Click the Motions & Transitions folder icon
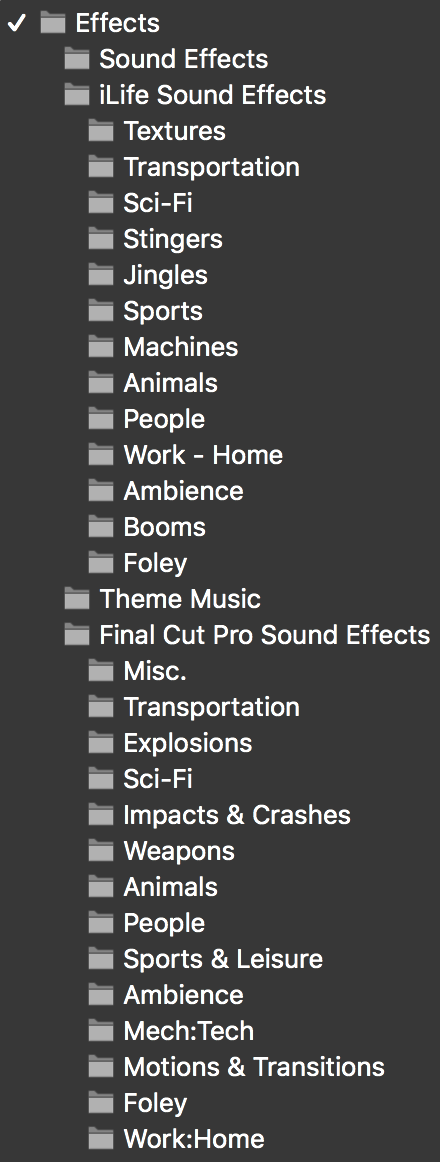The width and height of the screenshot is (440, 1162). (x=101, y=1067)
